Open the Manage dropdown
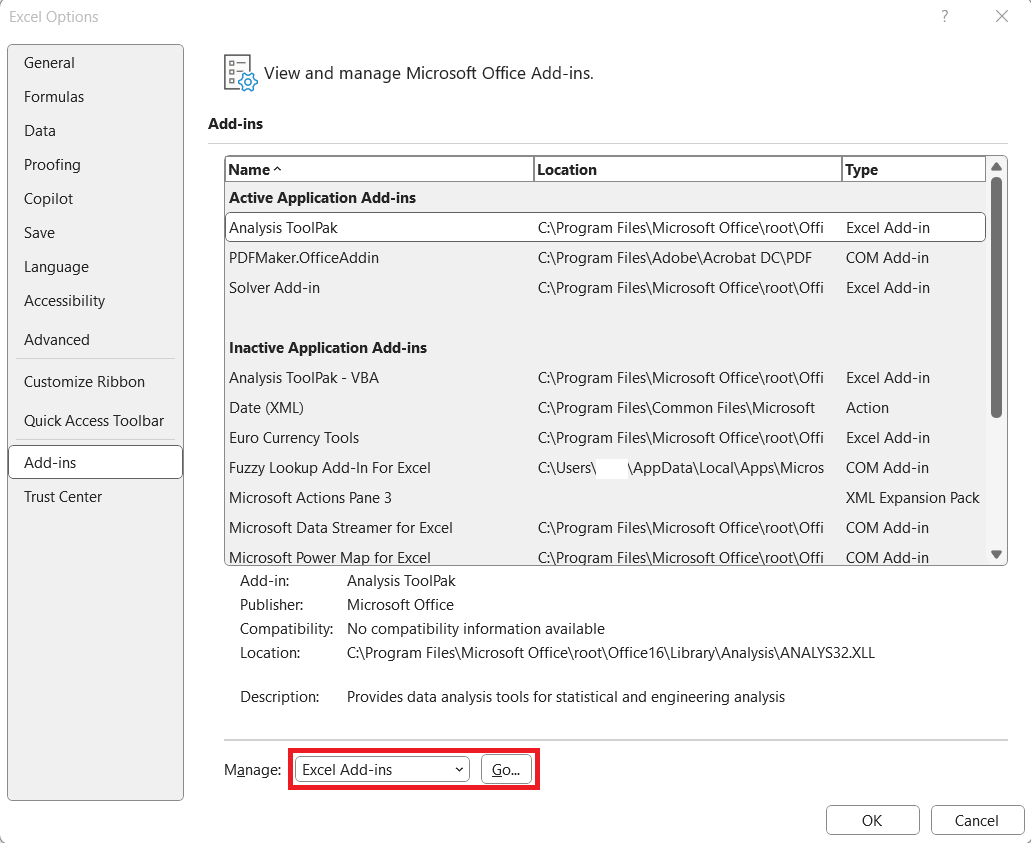 click(382, 769)
